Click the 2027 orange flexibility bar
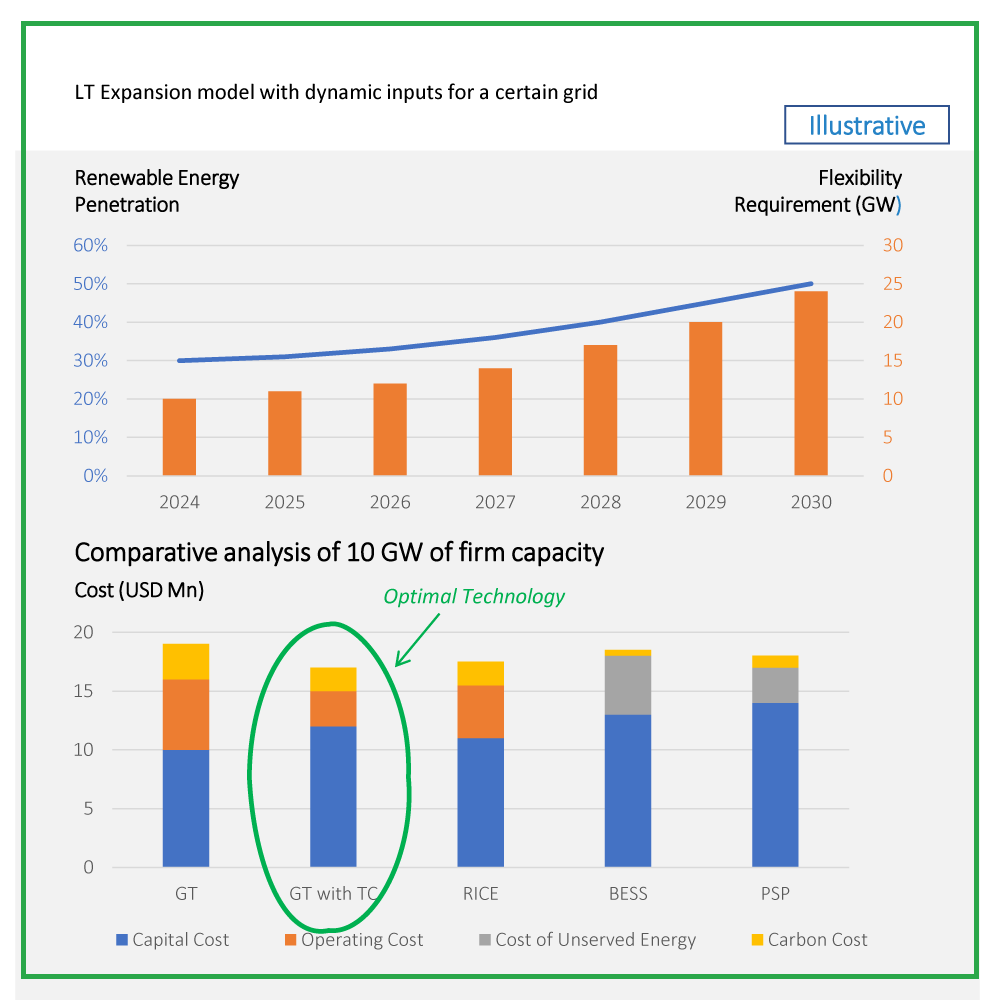The image size is (1000, 1000). tap(495, 421)
